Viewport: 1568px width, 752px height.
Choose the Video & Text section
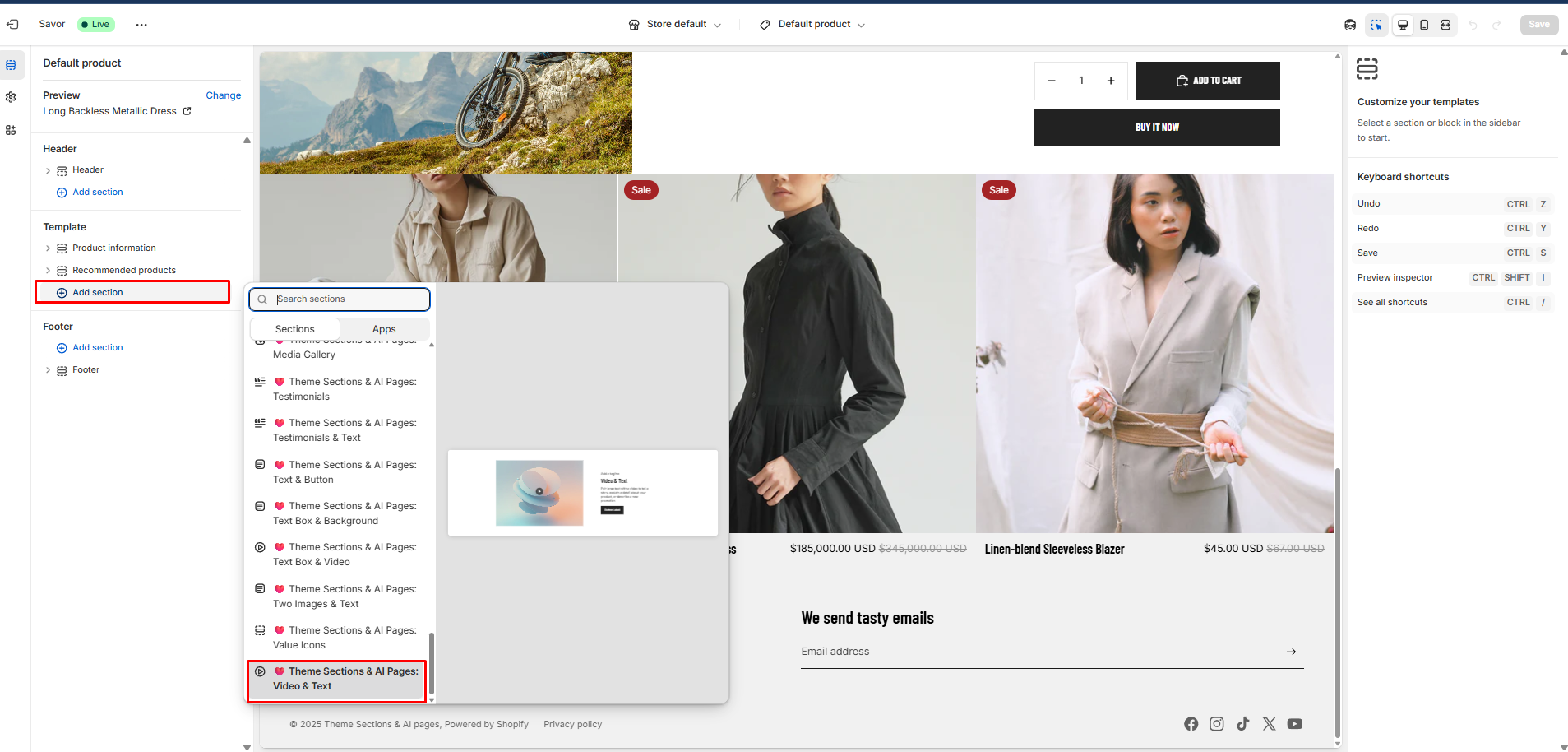(x=337, y=680)
